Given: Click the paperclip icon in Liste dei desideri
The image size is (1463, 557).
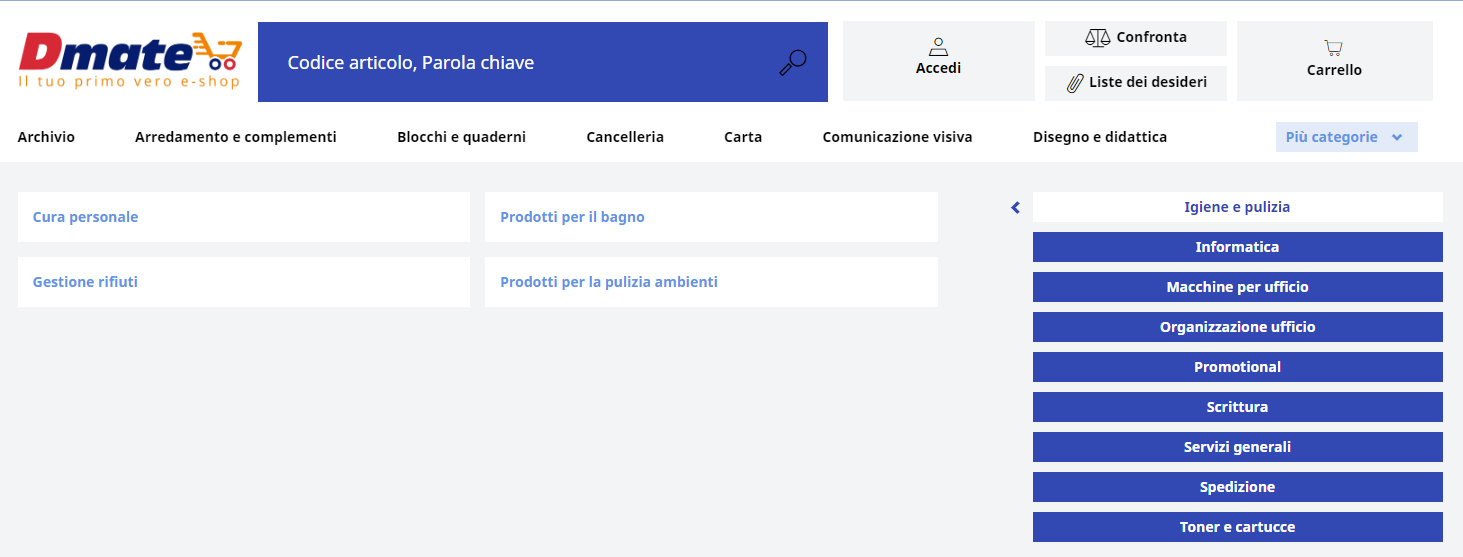Looking at the screenshot, I should [x=1076, y=83].
